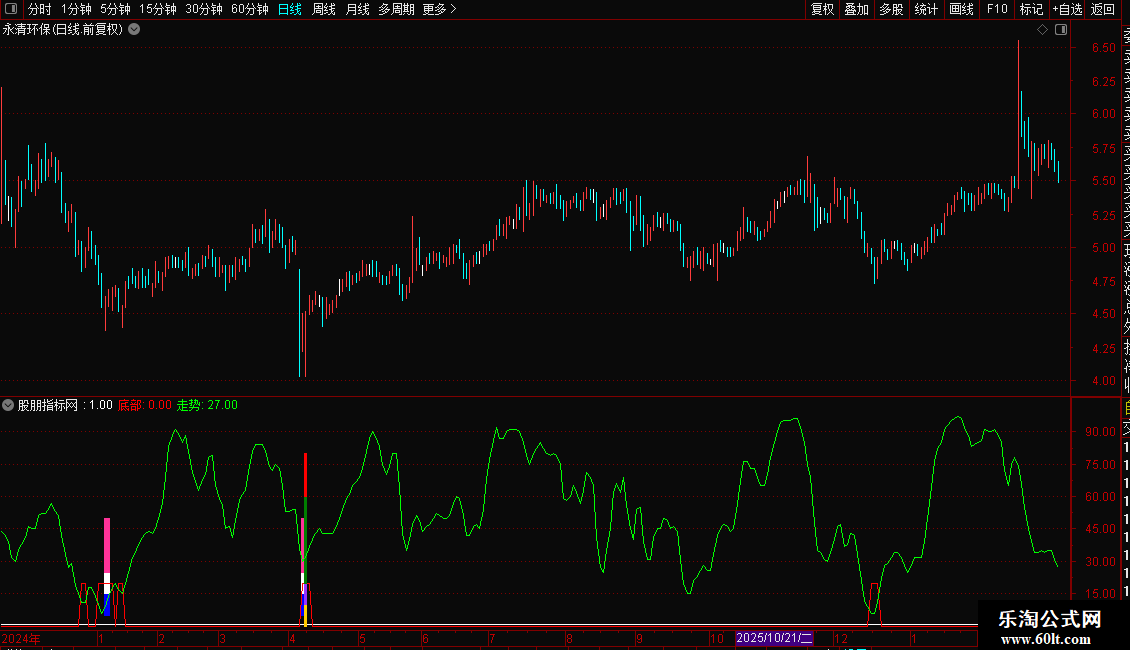The image size is (1130, 650).
Task: Activate the 画线 drawing tool
Action: 961,9
